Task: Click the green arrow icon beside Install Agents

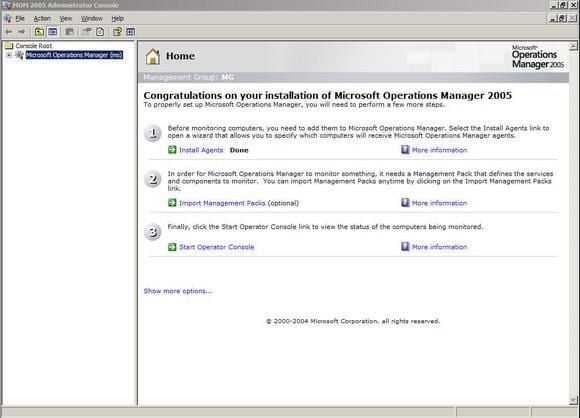Action: pyautogui.click(x=172, y=149)
